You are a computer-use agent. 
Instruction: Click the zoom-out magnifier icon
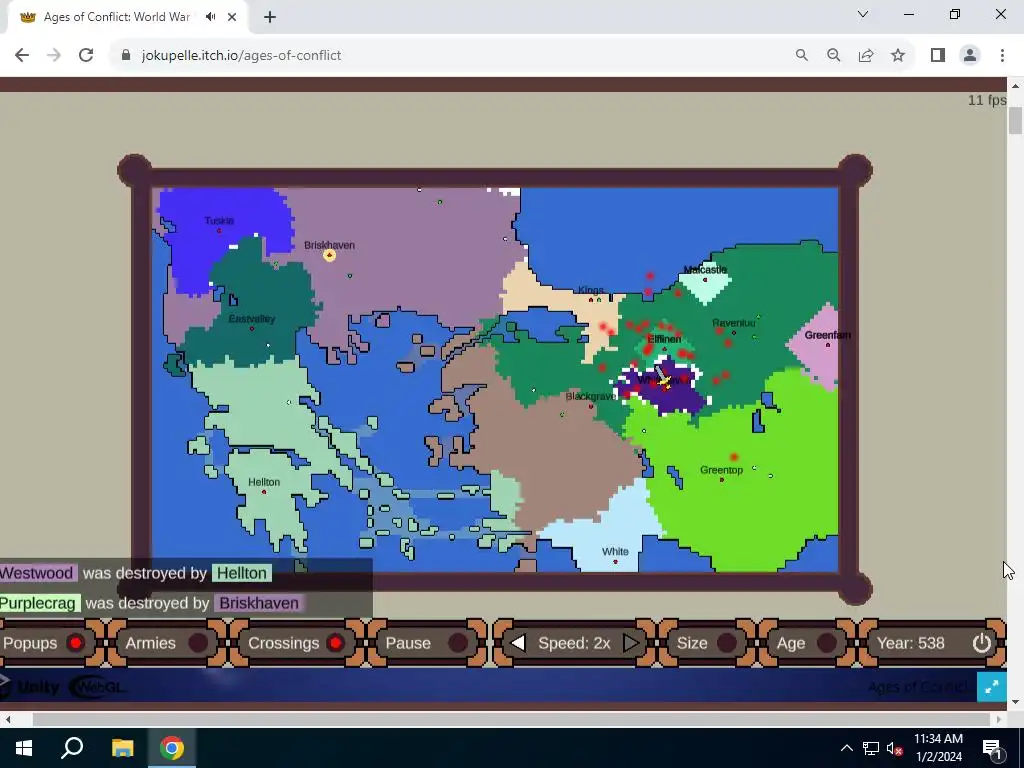point(833,56)
